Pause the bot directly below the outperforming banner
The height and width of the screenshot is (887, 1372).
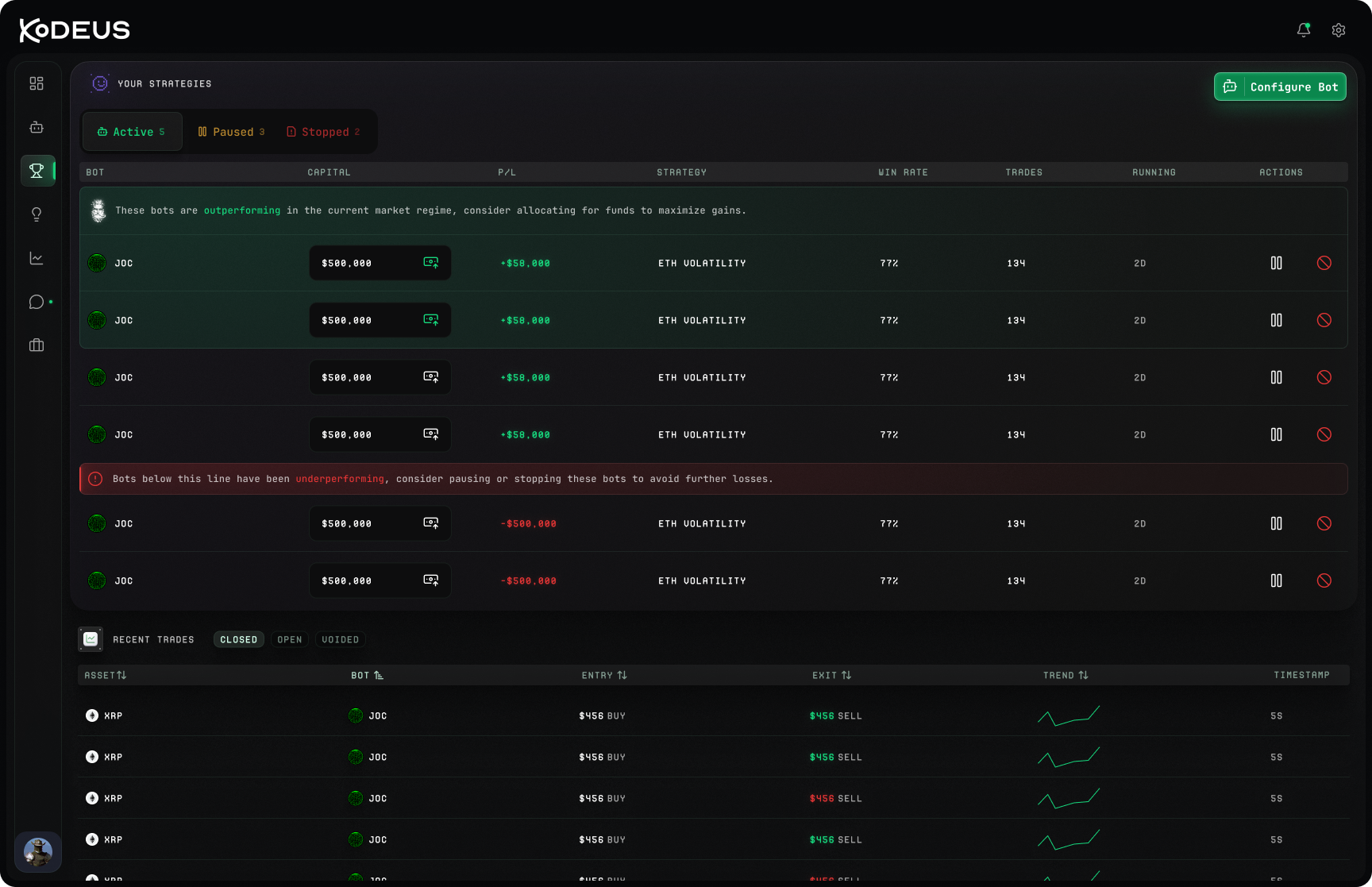[1277, 263]
